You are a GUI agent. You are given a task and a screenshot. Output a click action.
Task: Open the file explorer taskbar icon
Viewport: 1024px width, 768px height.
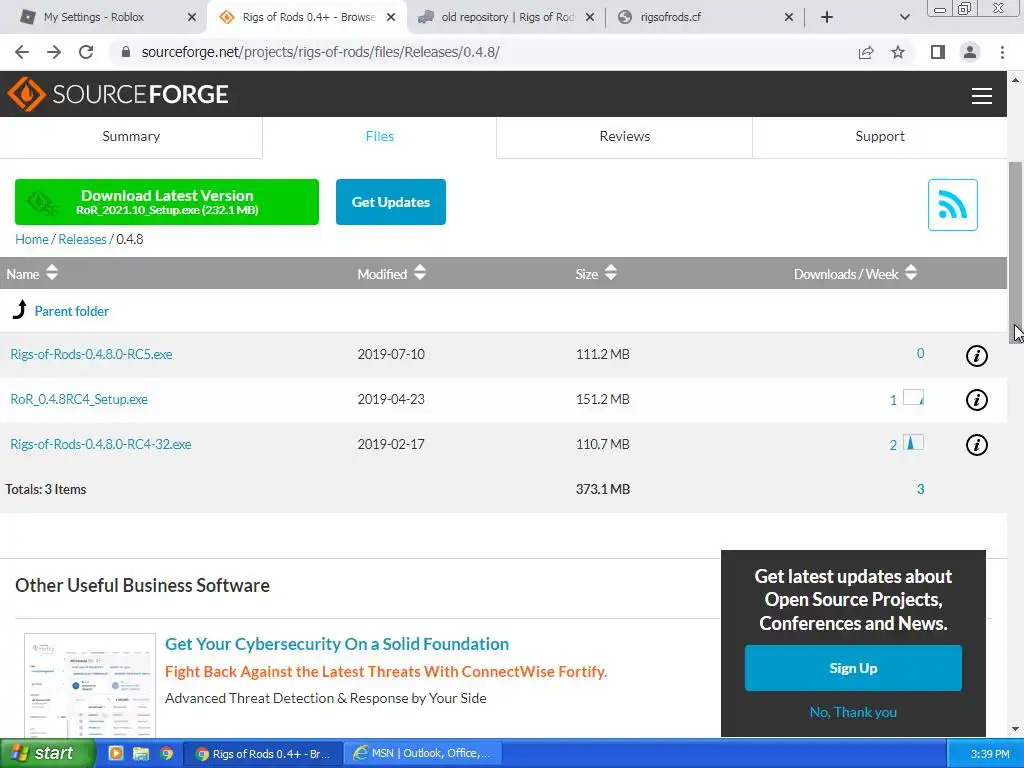pos(140,753)
